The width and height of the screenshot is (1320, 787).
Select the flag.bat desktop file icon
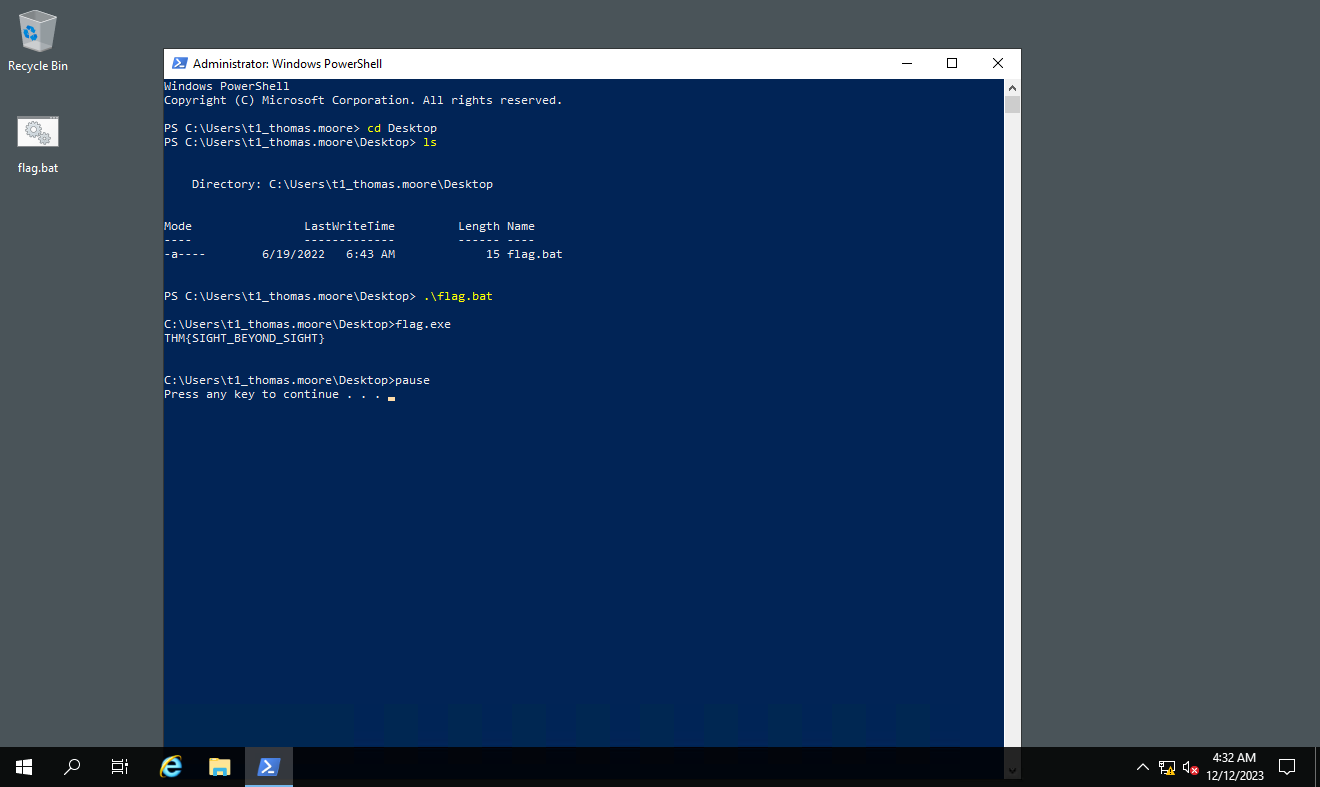38,145
